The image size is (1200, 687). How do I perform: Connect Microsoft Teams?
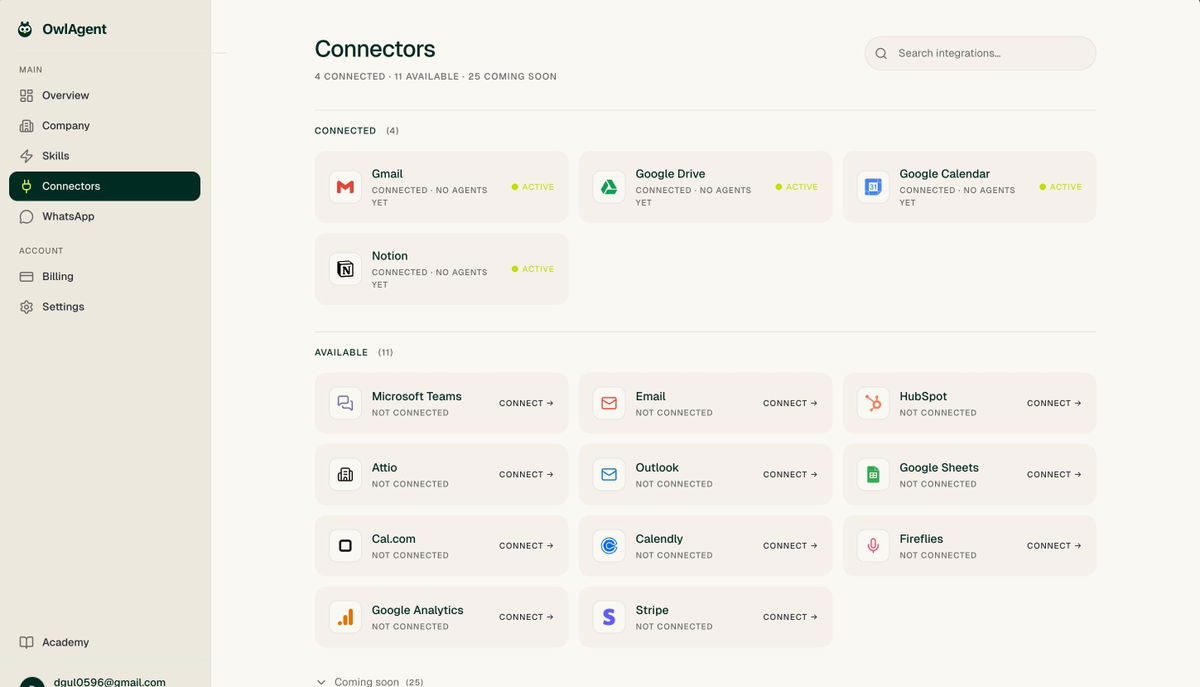click(526, 403)
